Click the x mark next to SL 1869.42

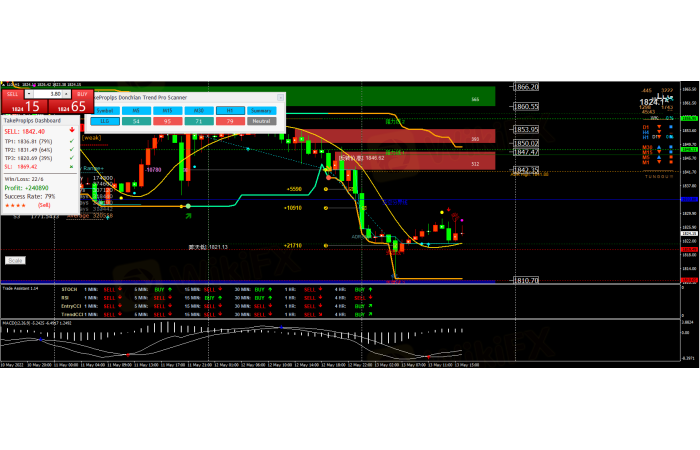[x=72, y=167]
